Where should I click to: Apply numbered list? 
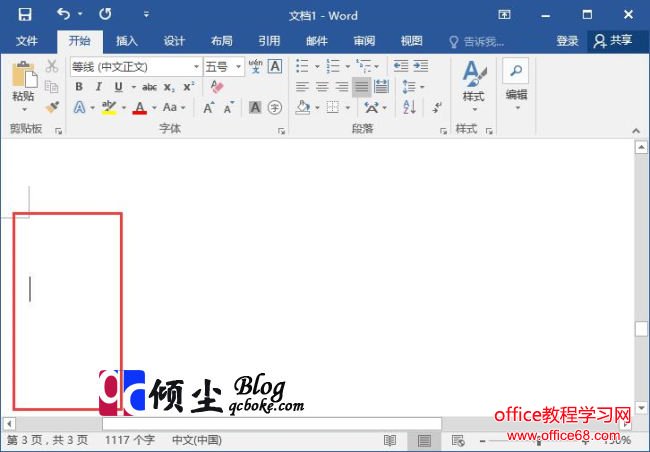point(333,66)
